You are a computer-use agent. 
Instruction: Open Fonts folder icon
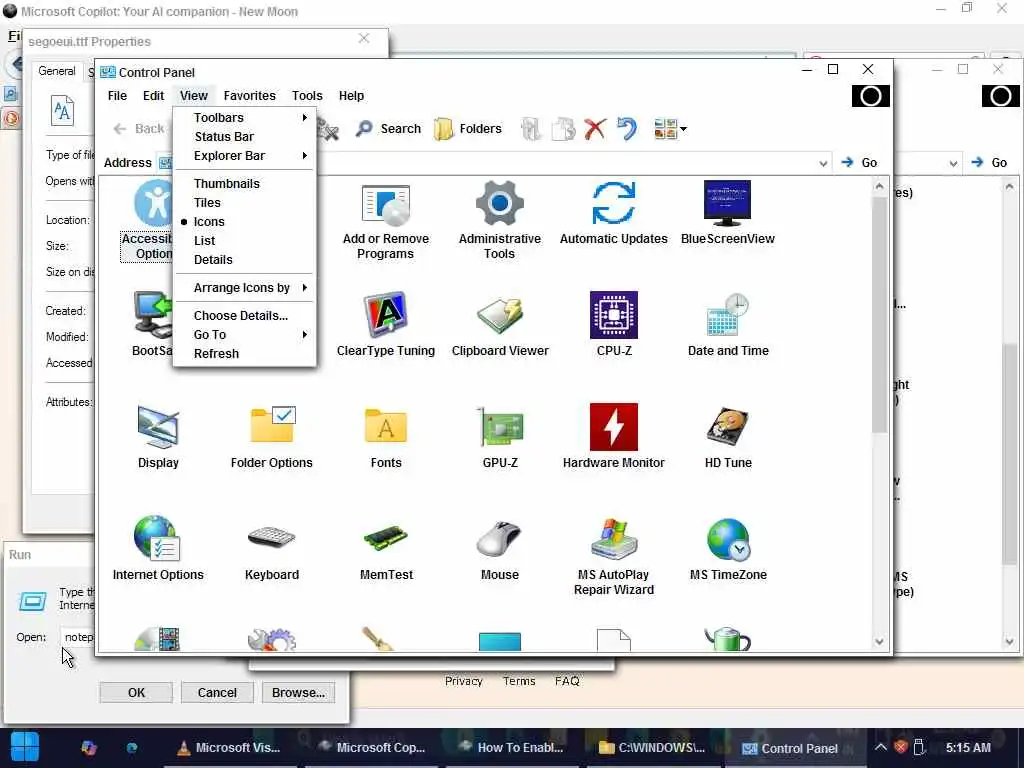385,437
